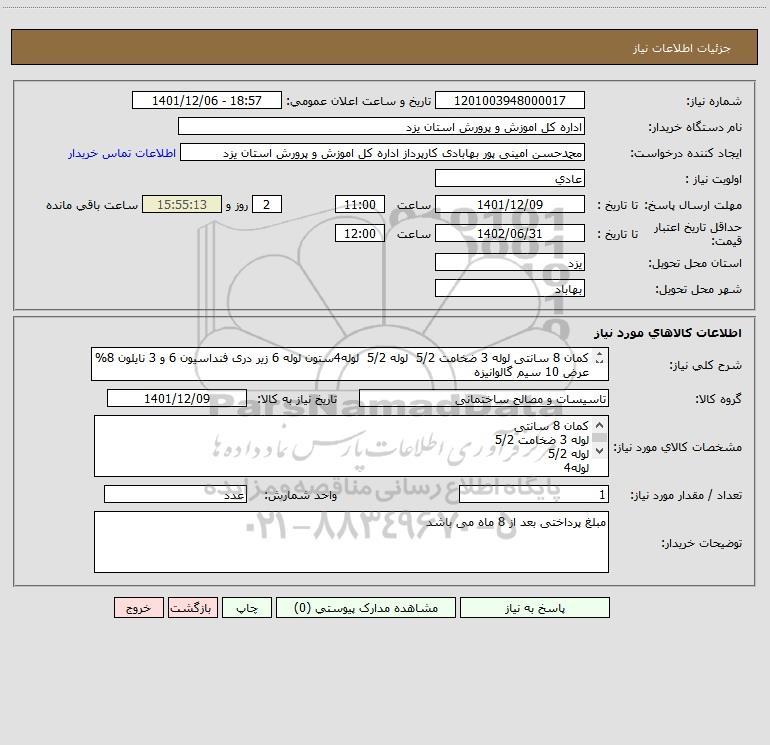This screenshot has width=770, height=745.
Task: Click heading اطلاعات کالاهای مورد نیاز
Action: (668, 333)
